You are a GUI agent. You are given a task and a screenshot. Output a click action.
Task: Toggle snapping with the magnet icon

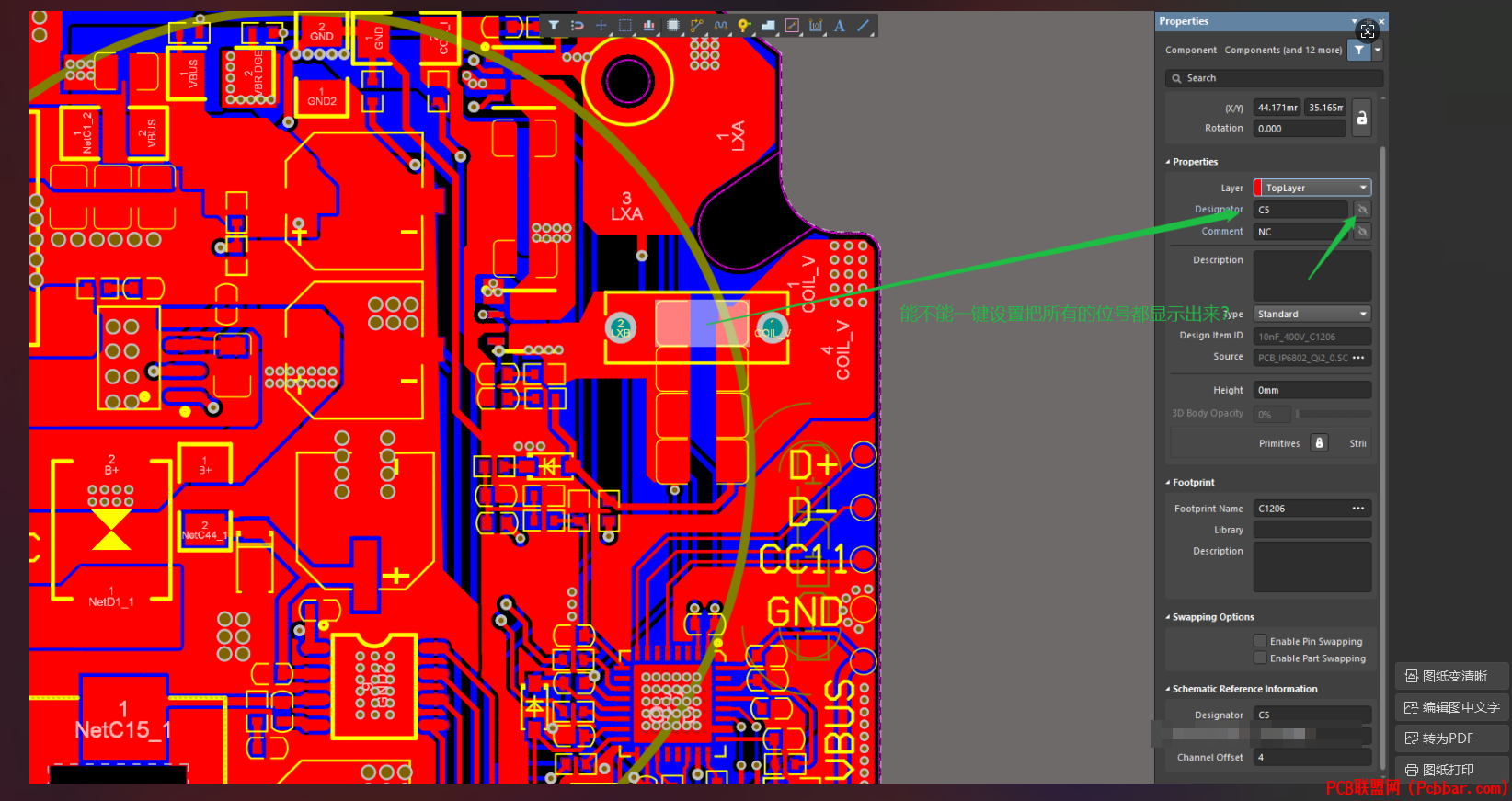click(x=578, y=26)
